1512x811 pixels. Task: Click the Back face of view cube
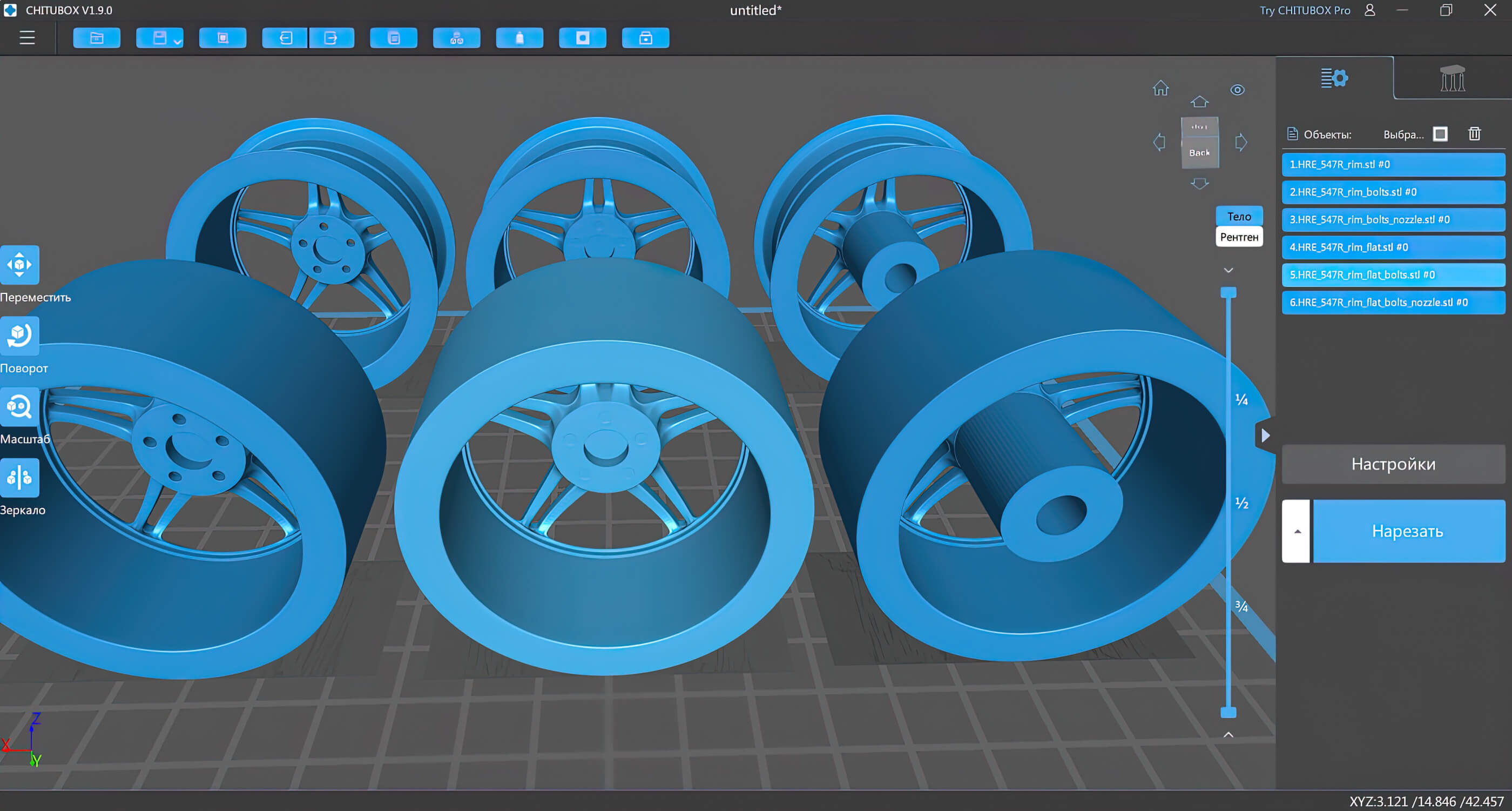[1200, 153]
